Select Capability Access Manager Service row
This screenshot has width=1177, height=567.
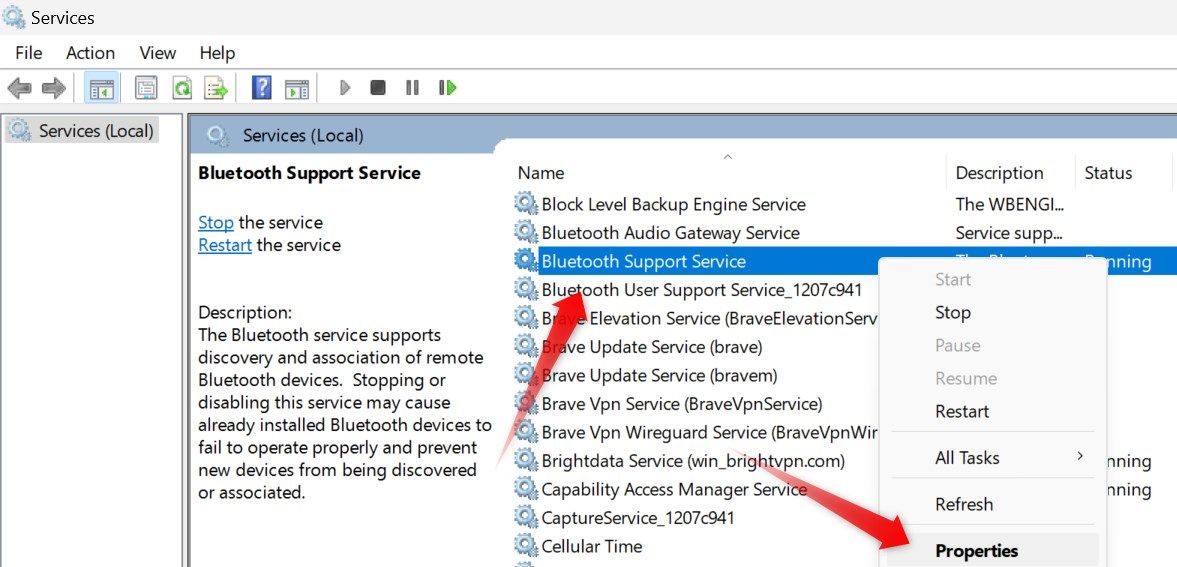point(673,490)
